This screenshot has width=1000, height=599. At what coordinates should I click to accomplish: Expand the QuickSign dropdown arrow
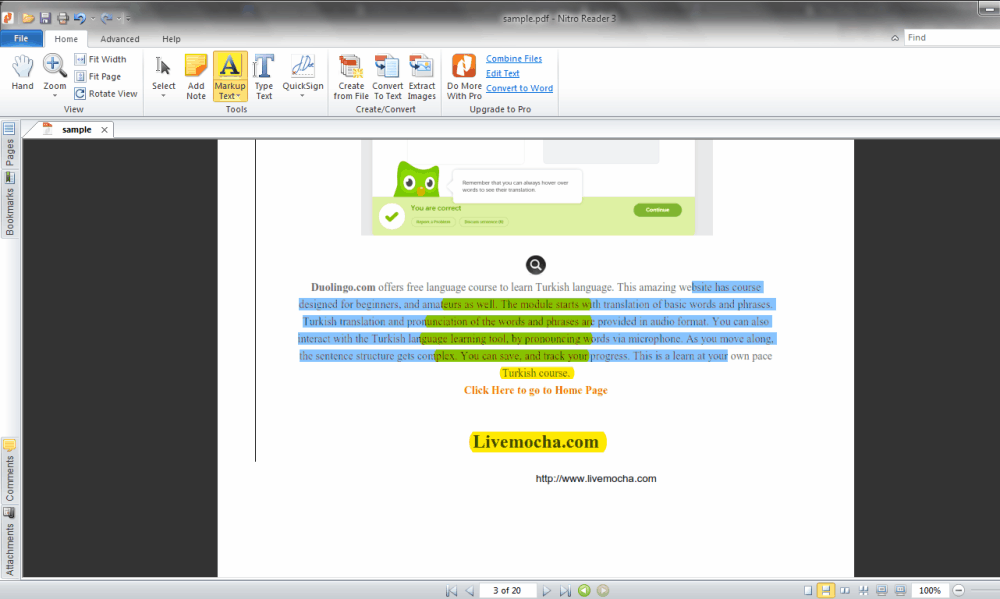(302, 96)
